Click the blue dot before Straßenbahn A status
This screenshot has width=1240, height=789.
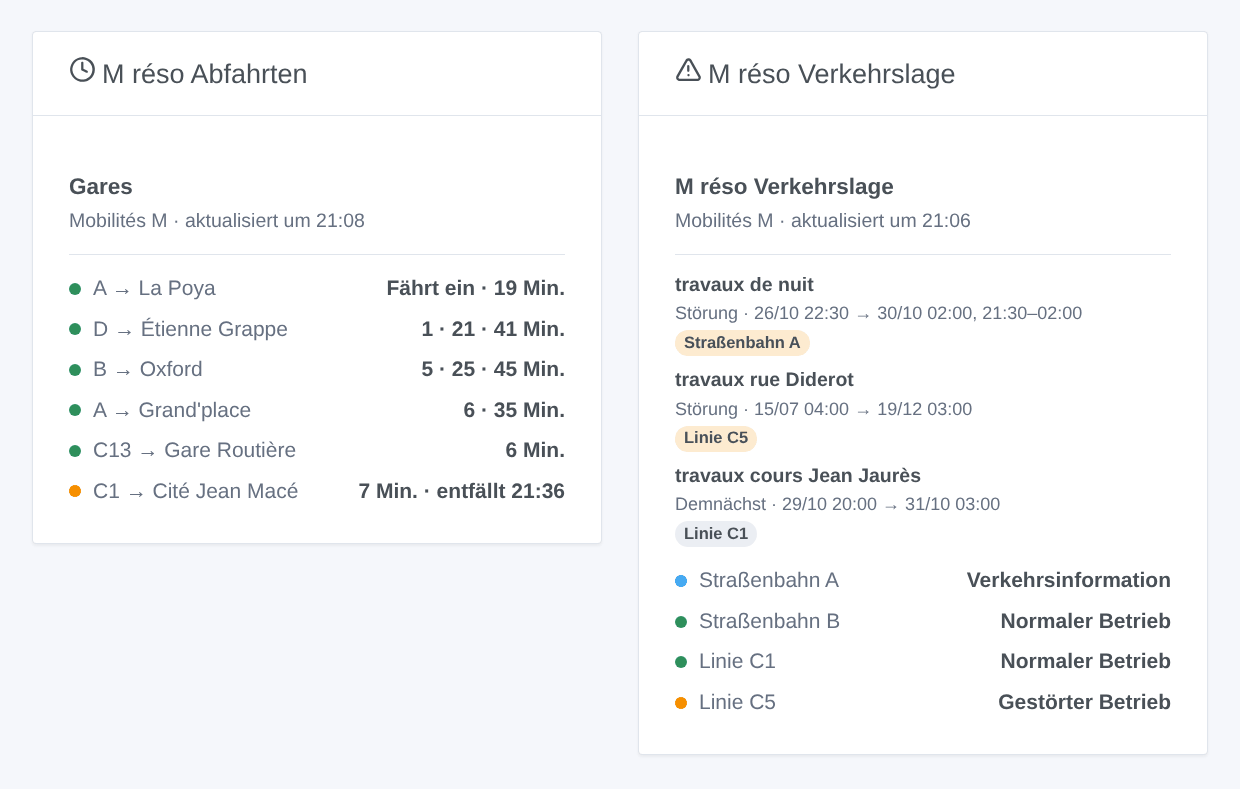pos(681,581)
